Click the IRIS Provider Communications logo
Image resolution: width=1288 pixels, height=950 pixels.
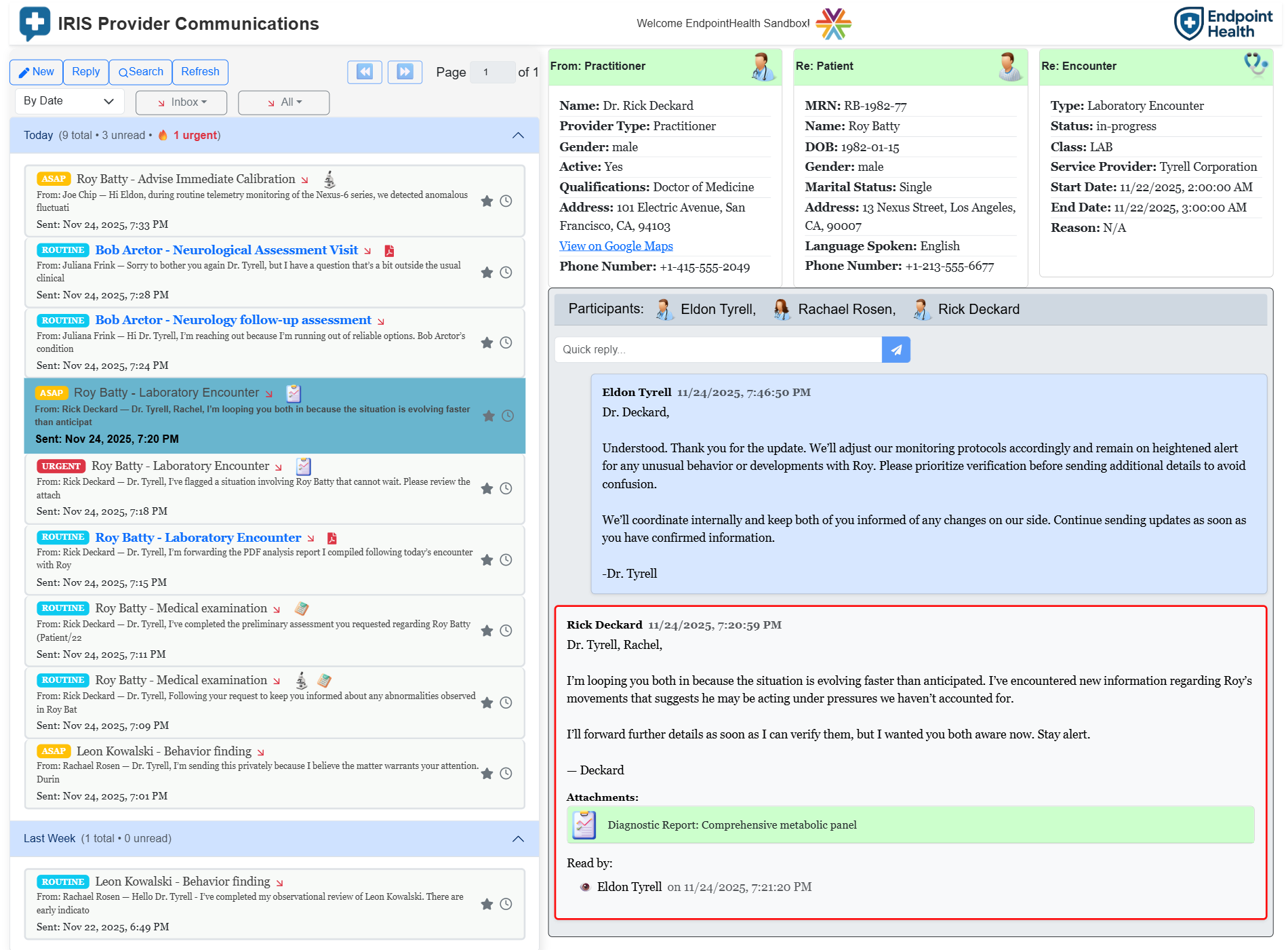(35, 24)
